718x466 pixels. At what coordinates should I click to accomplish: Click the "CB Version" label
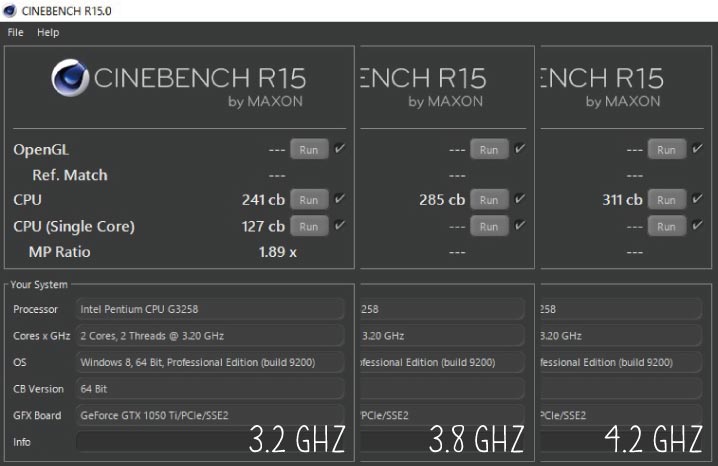click(x=38, y=389)
